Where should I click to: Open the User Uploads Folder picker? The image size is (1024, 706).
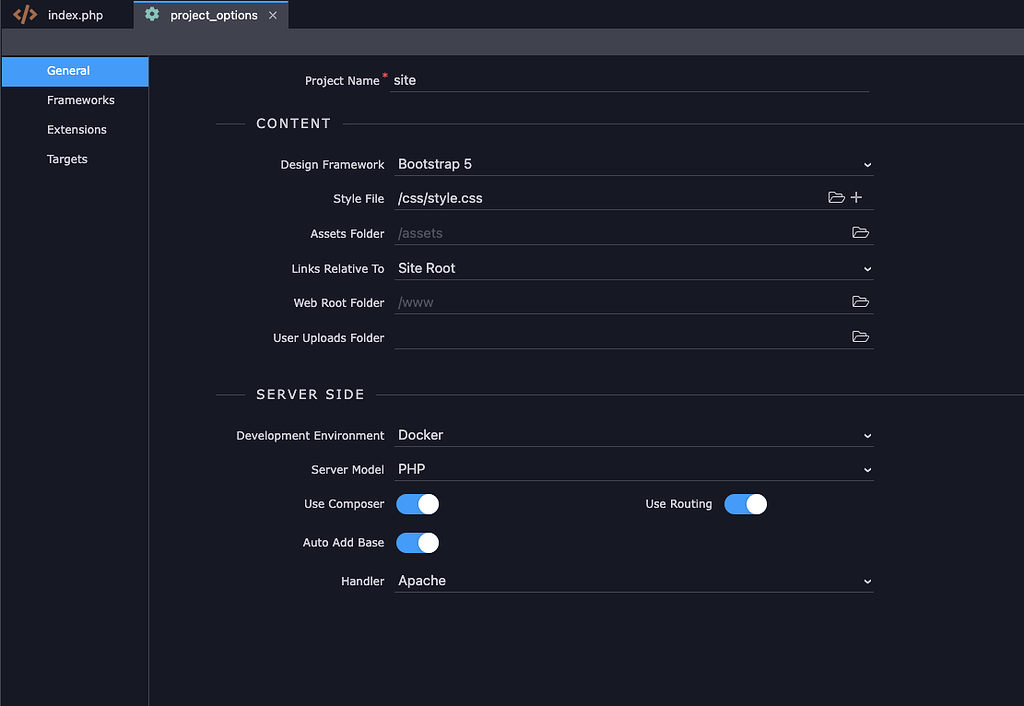[x=860, y=336]
